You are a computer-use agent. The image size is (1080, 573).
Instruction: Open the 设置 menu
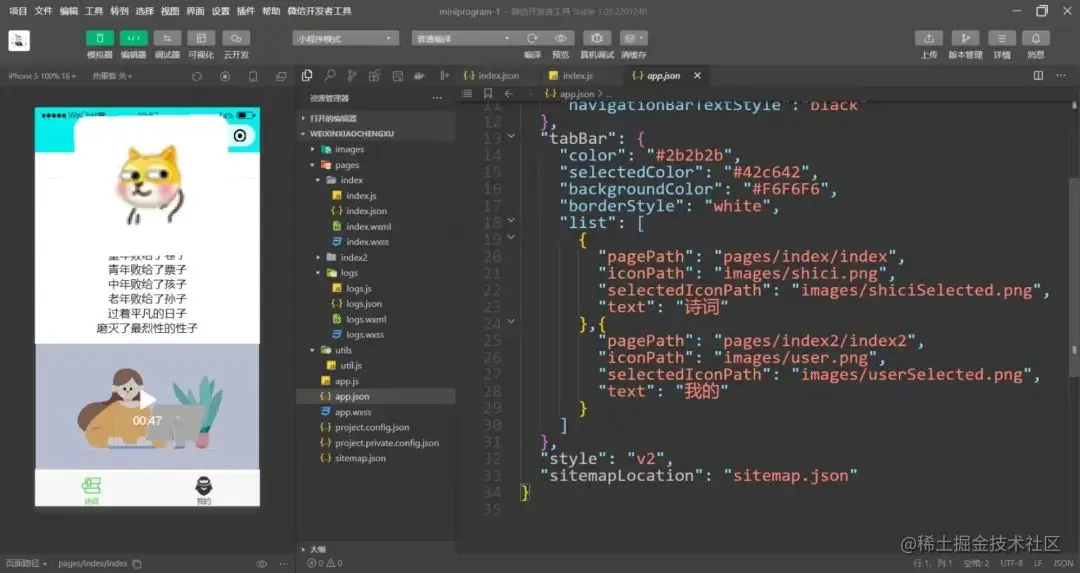tap(220, 11)
